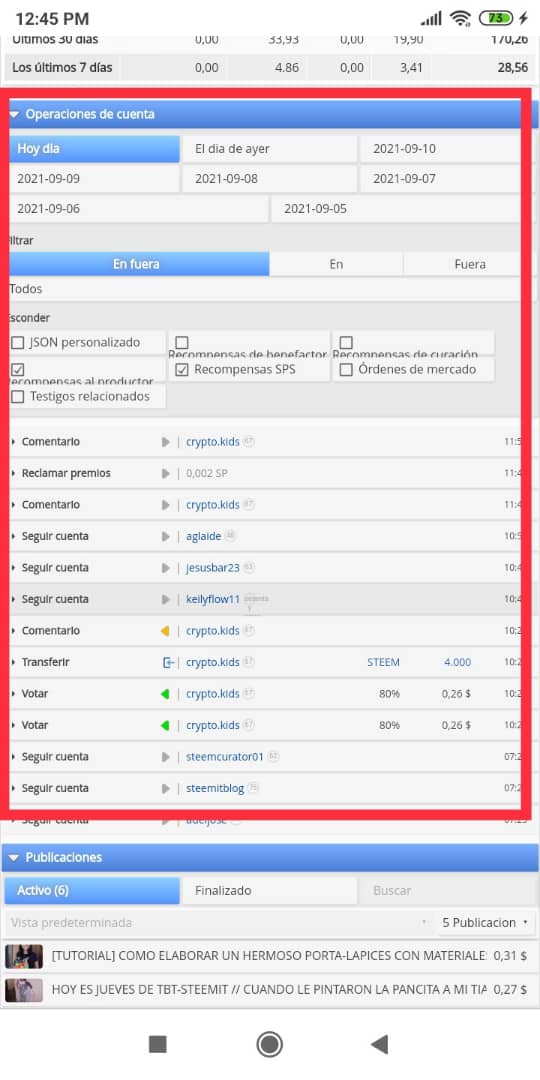This screenshot has height=1080, width=540.
Task: Click the gray arrow on the Reclamar premios row
Action: [x=165, y=474]
